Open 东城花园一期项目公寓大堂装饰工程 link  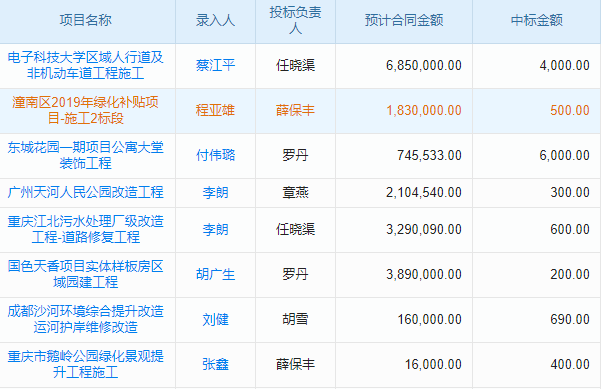[85, 155]
